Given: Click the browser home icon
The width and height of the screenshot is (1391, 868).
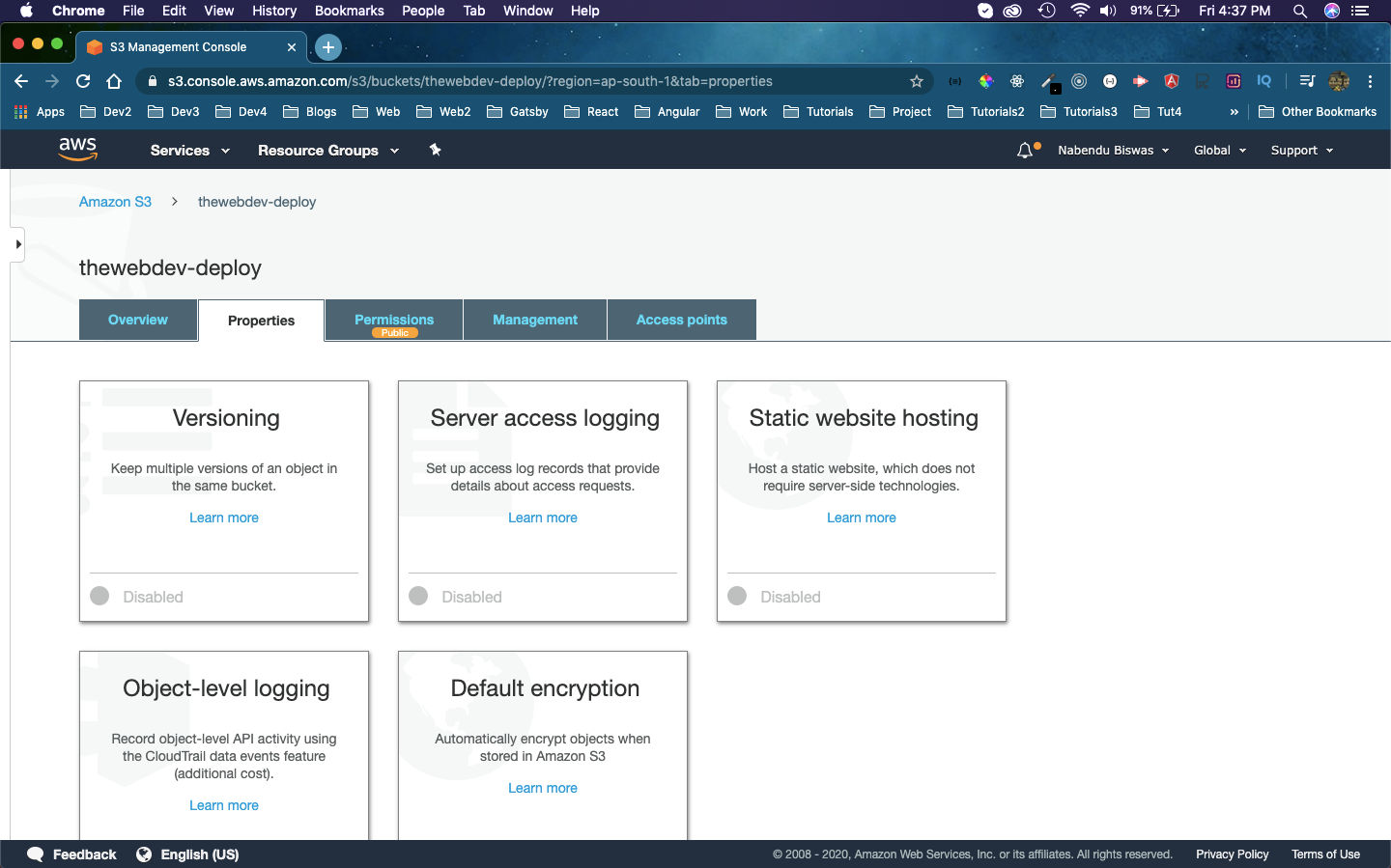Looking at the screenshot, I should [x=114, y=81].
